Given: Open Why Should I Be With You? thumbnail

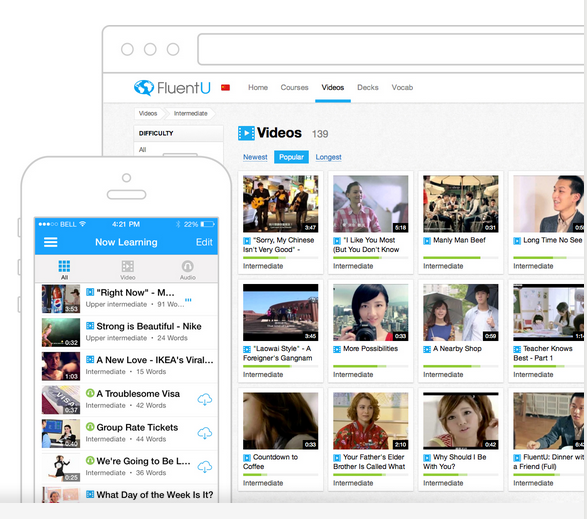Looking at the screenshot, I should (460, 421).
